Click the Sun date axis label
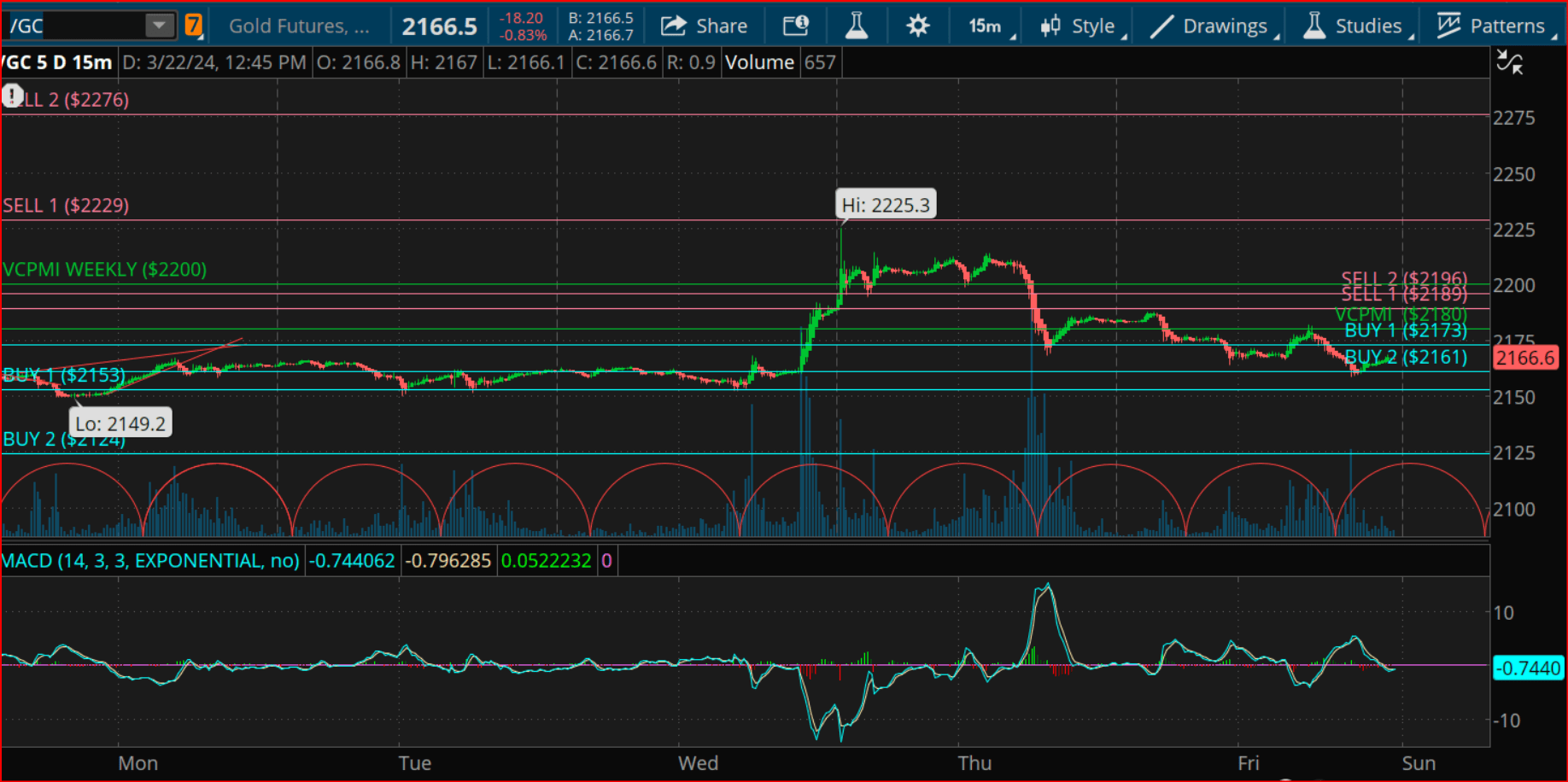 tap(1419, 763)
